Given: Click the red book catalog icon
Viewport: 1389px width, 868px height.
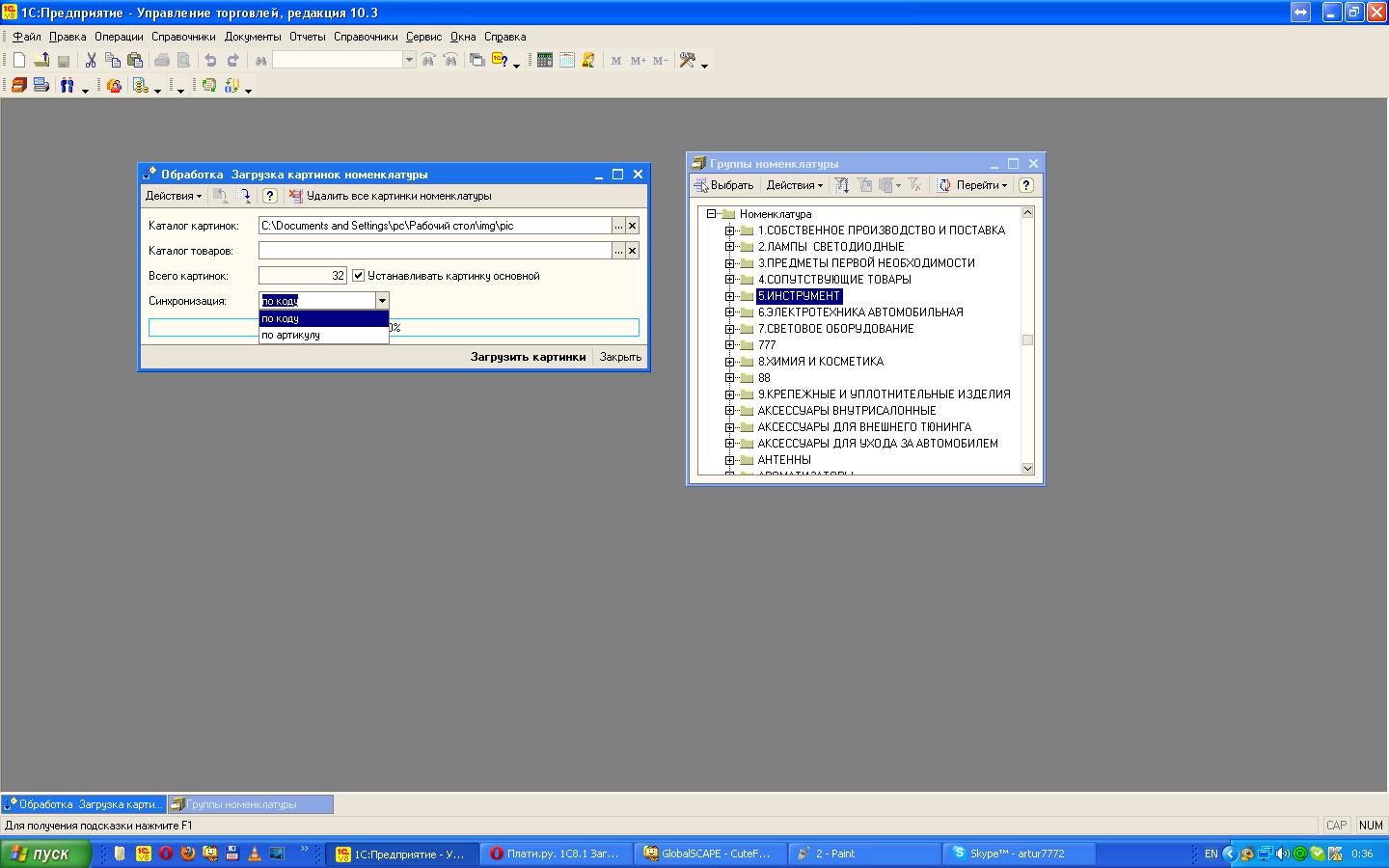Looking at the screenshot, I should (18, 86).
